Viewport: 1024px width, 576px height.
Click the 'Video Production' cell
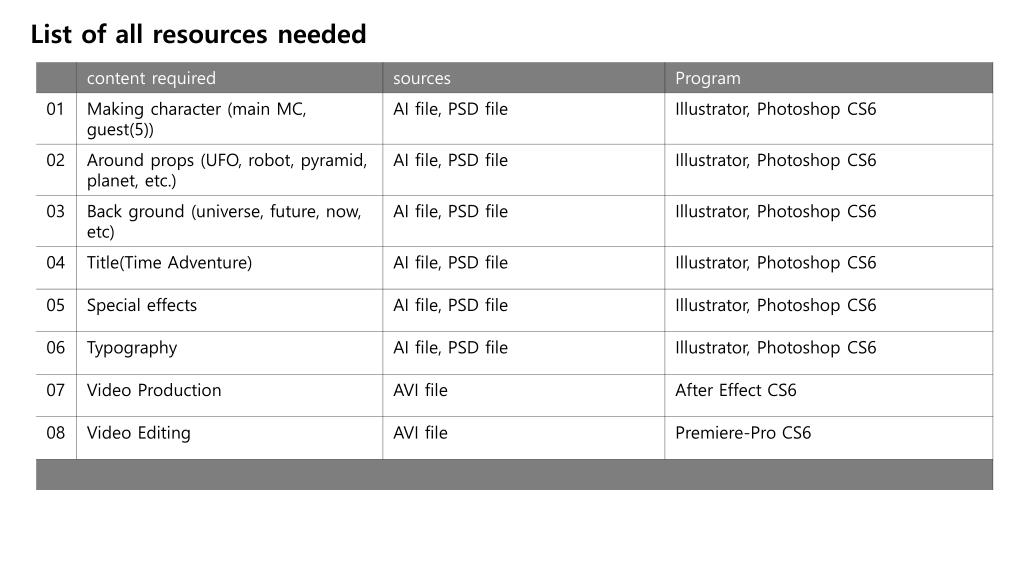click(x=229, y=395)
